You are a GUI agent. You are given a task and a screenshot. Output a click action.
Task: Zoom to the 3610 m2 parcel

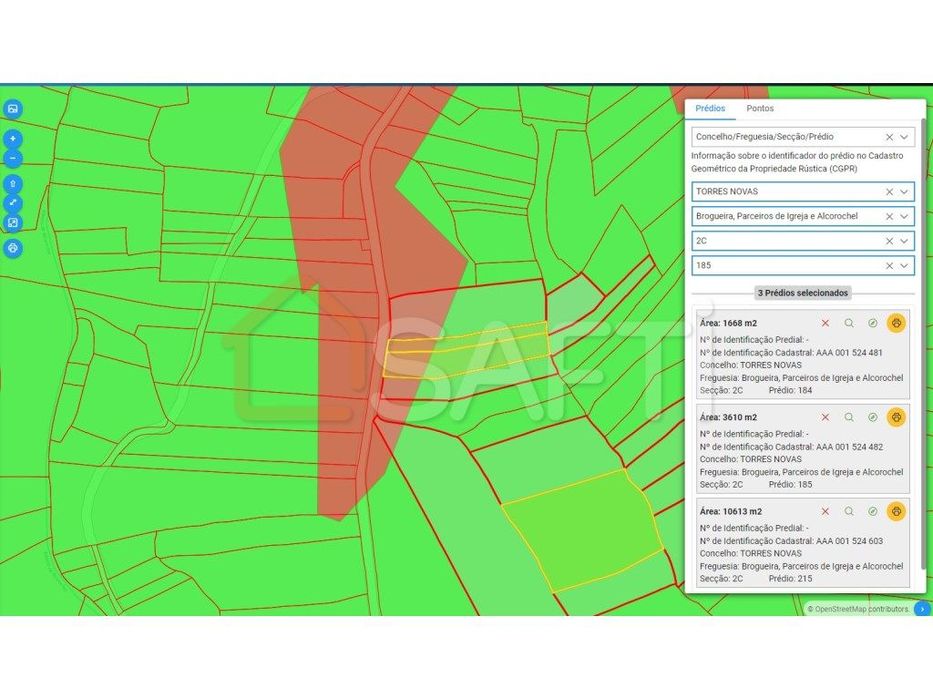click(849, 417)
